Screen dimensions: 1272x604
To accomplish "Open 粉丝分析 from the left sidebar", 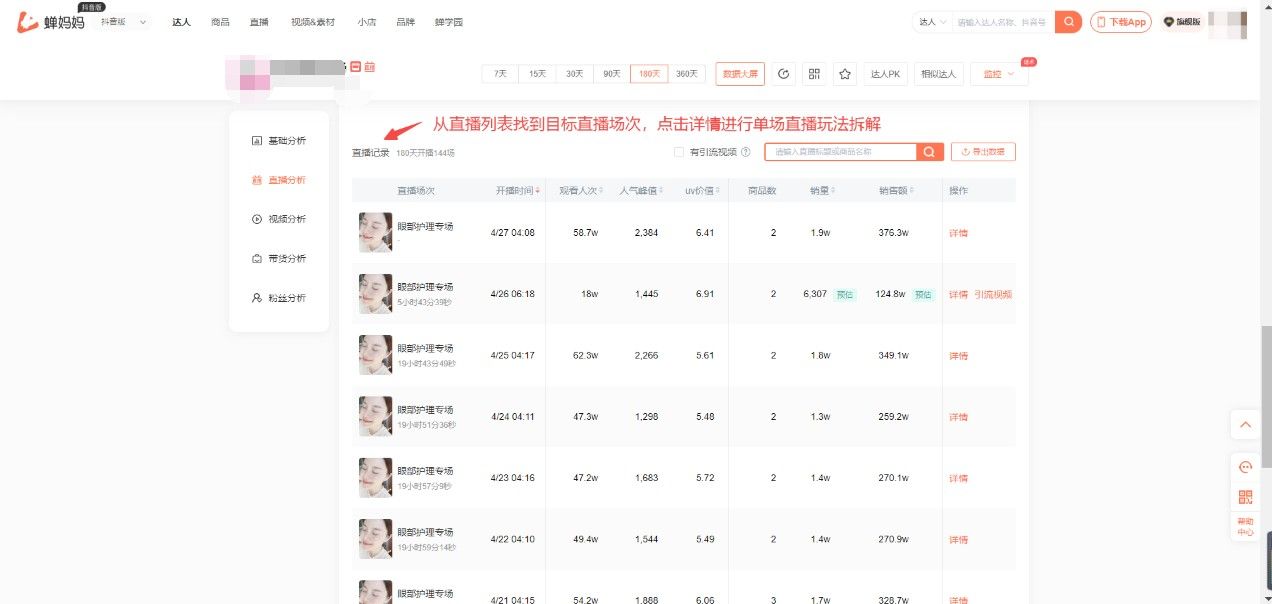I will point(287,297).
